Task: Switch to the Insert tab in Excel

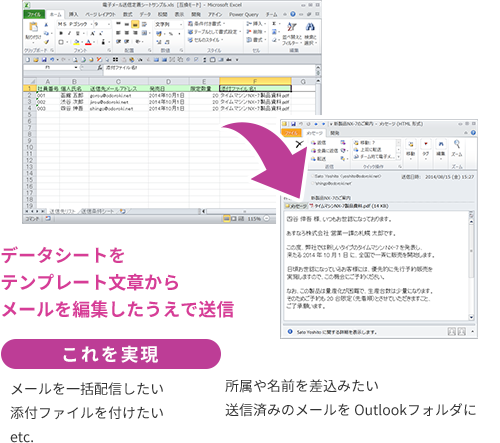Action: [74, 14]
